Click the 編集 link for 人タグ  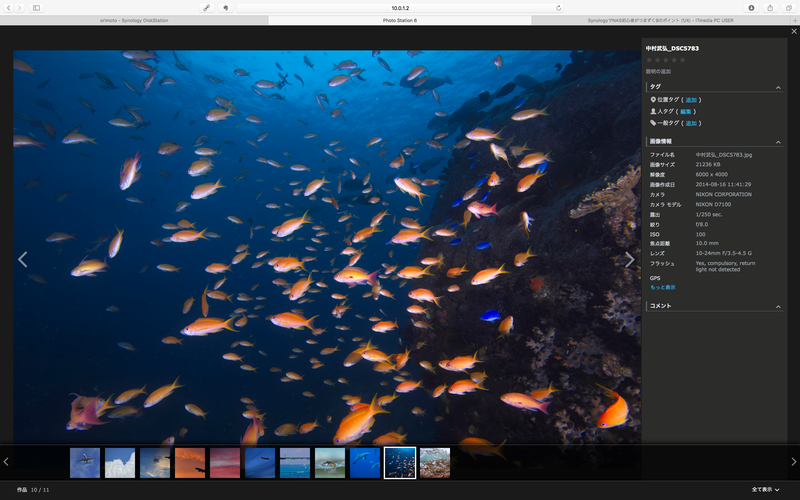[x=686, y=111]
